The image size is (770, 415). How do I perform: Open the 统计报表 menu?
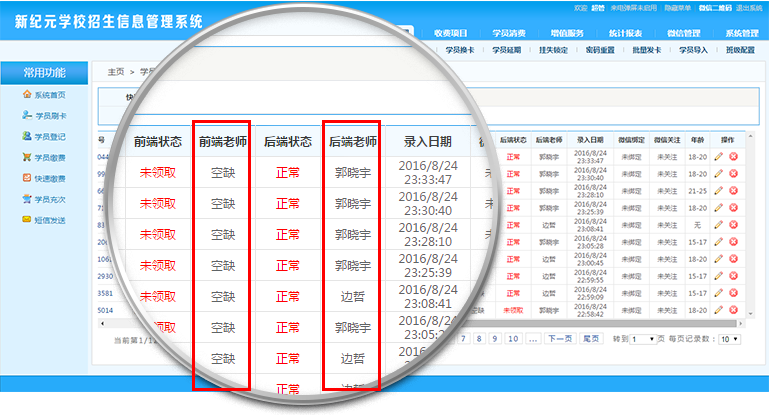625,33
